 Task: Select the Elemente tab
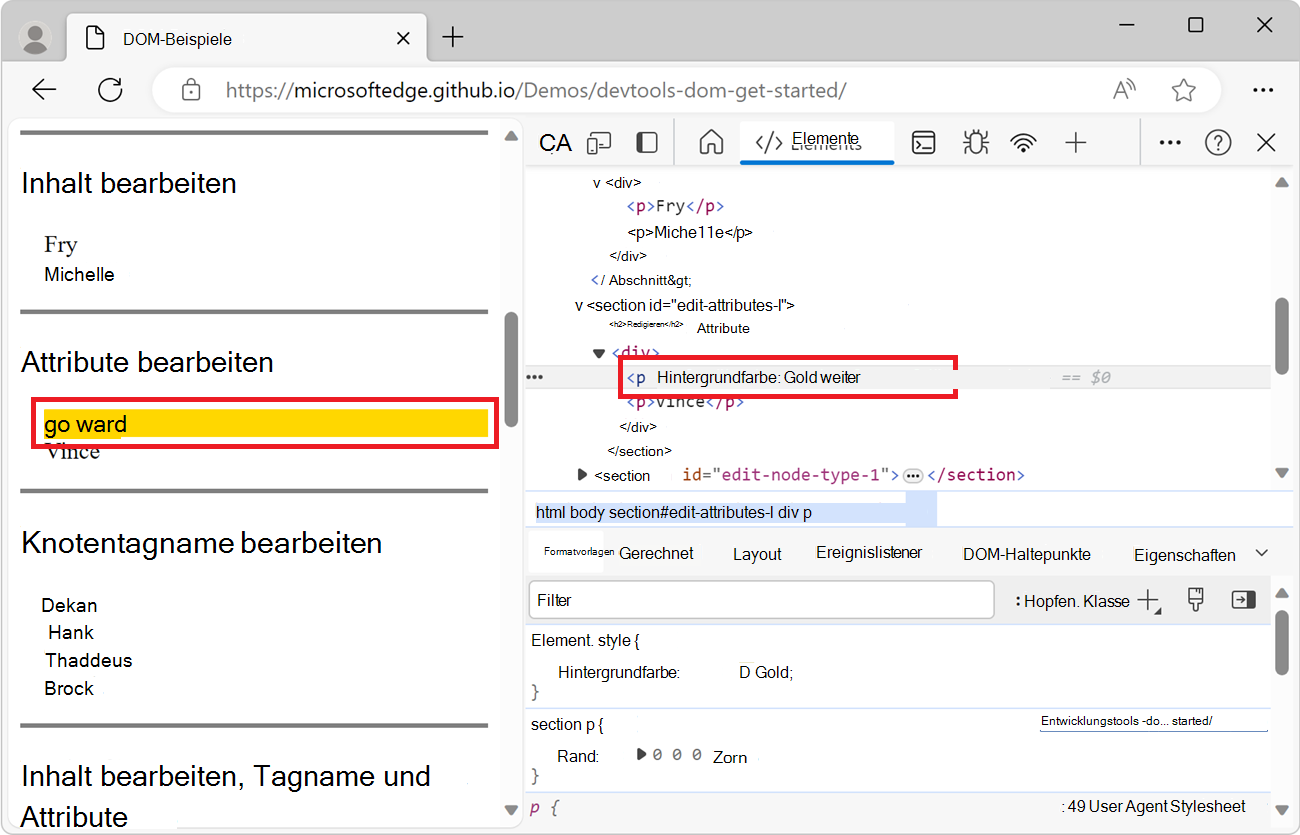[x=816, y=141]
